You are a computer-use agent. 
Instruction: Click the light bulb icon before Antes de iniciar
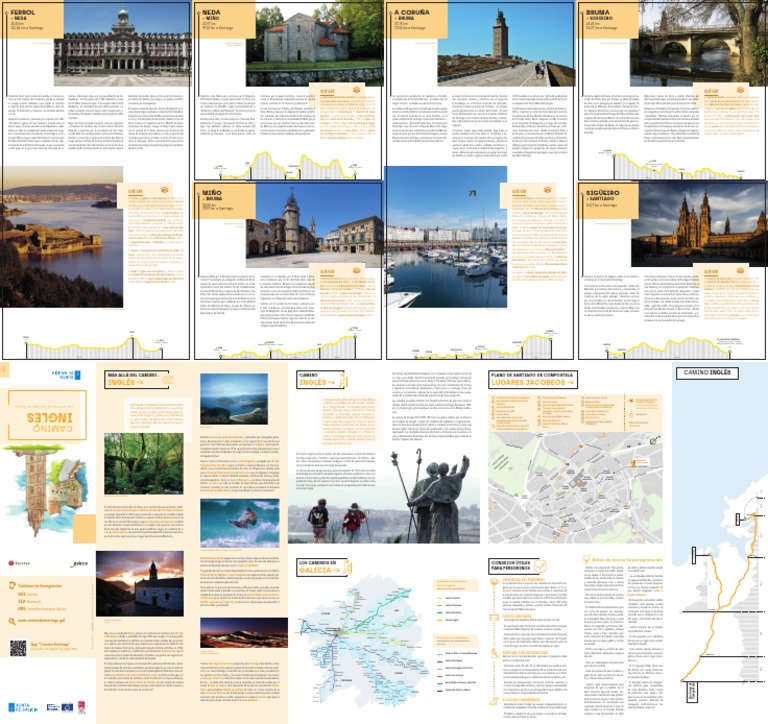pos(586,559)
